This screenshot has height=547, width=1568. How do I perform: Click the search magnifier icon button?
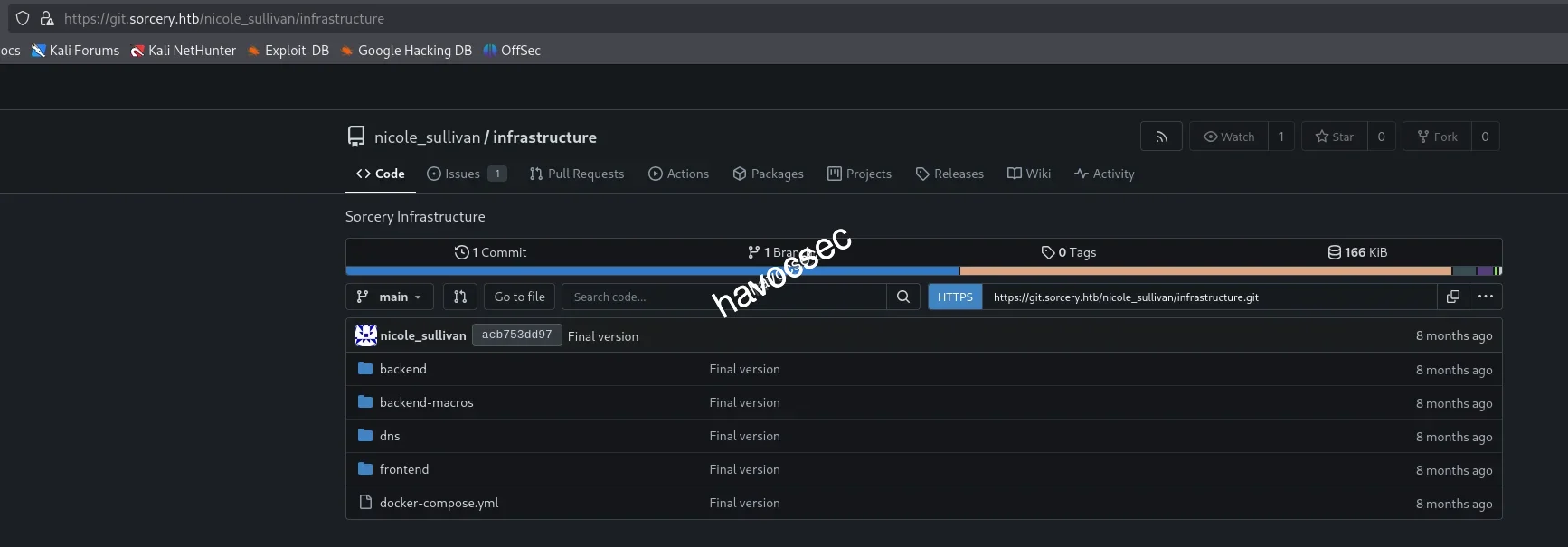(x=902, y=297)
